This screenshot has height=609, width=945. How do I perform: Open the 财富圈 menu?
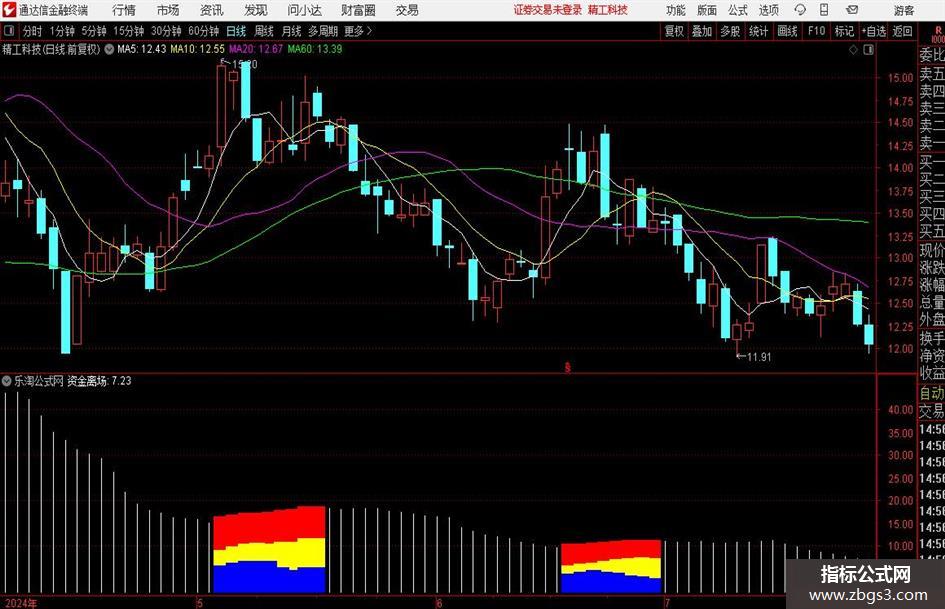tap(358, 10)
